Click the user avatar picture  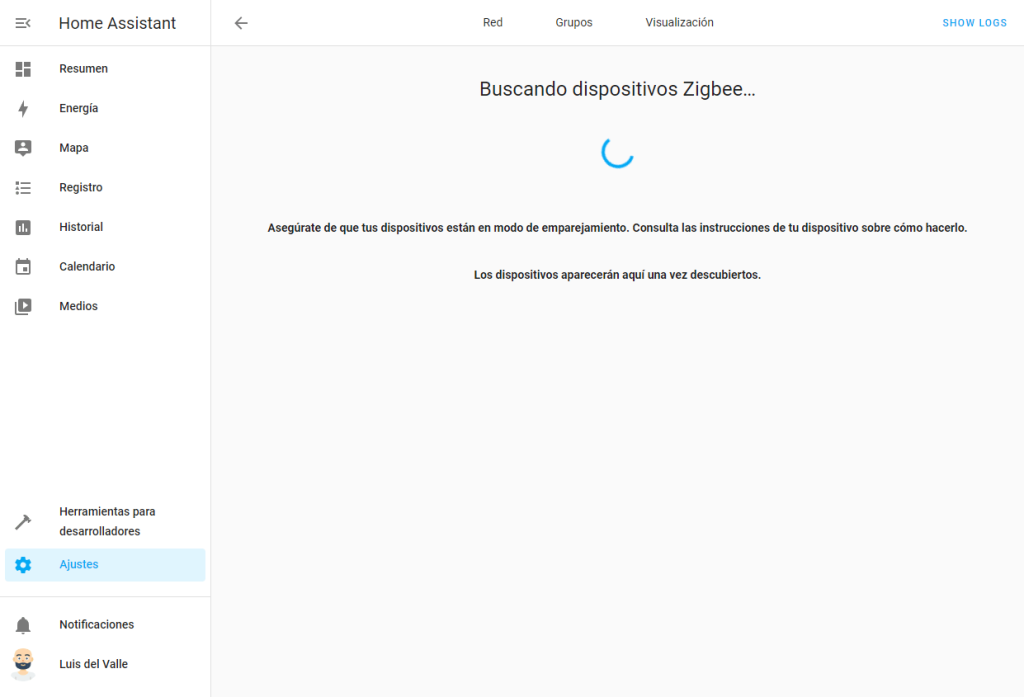pyautogui.click(x=23, y=664)
